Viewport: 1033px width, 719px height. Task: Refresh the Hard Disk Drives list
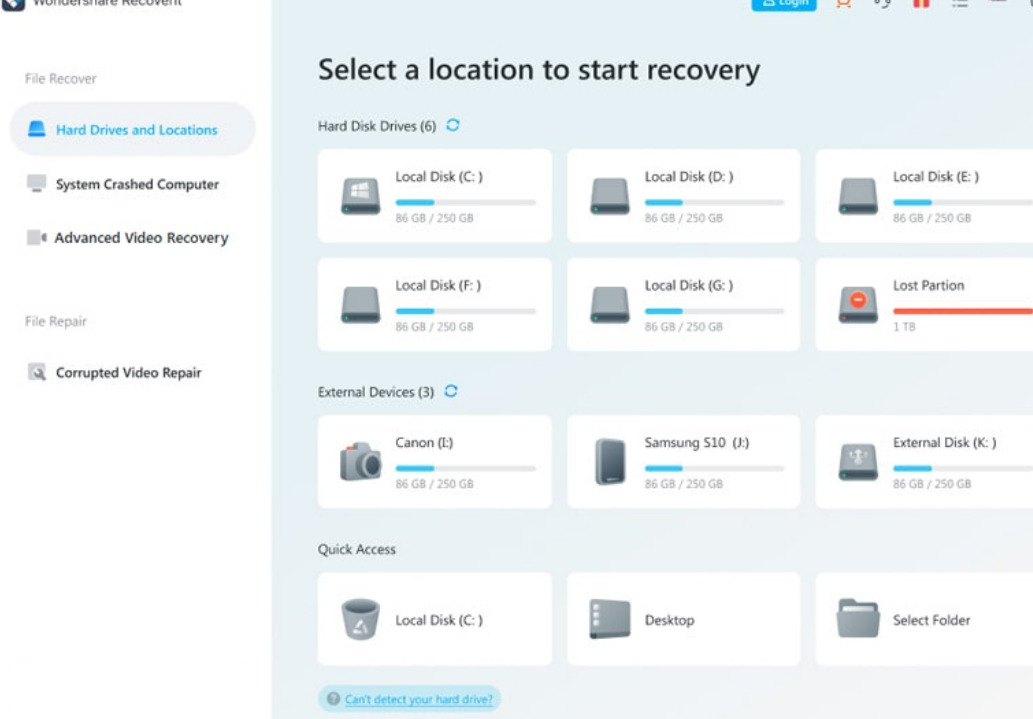(x=453, y=126)
